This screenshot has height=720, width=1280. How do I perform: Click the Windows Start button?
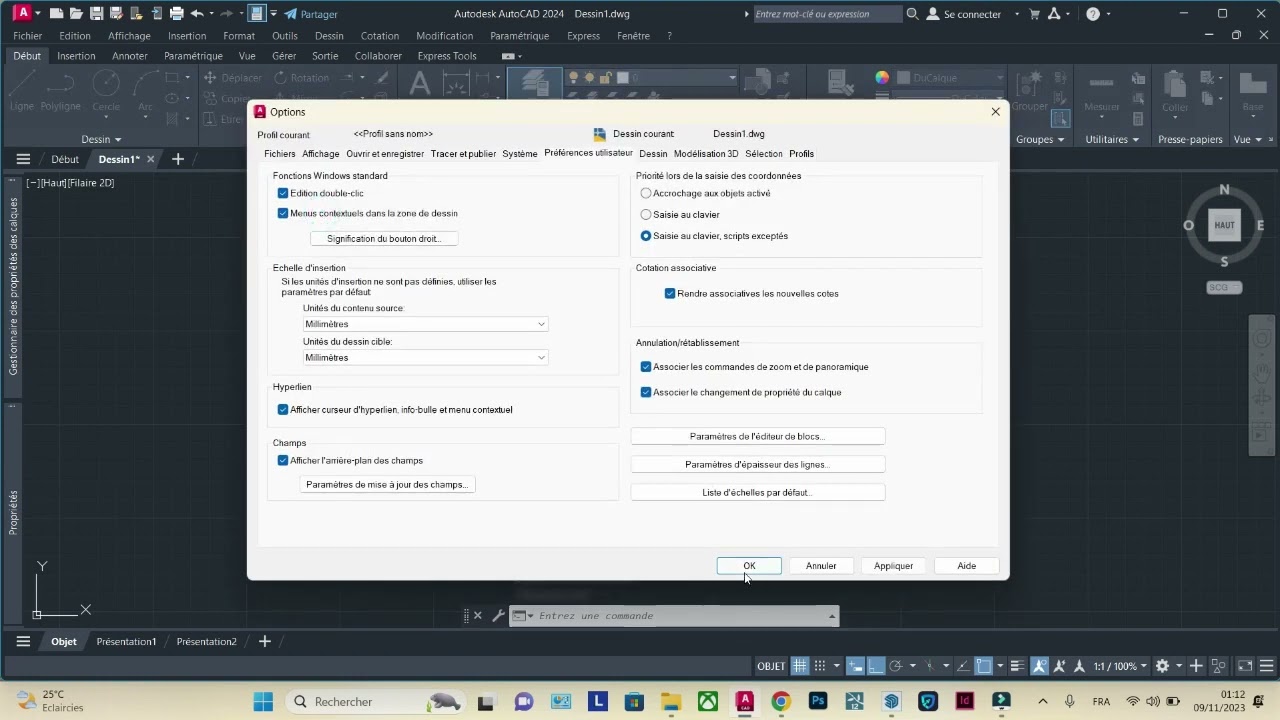[x=263, y=701]
